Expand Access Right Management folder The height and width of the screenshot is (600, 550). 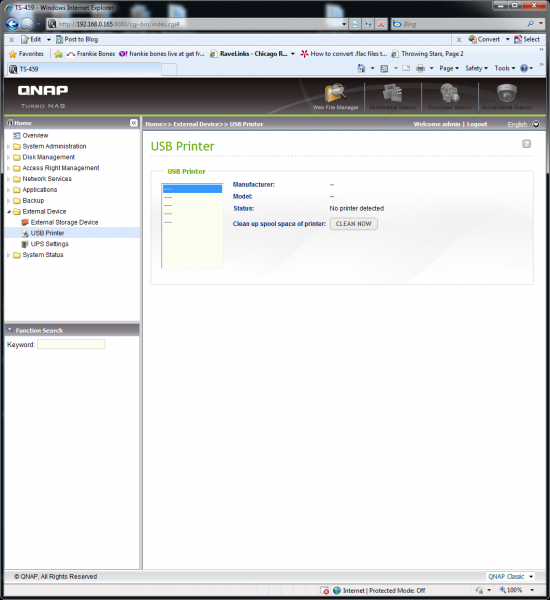pyautogui.click(x=8, y=168)
